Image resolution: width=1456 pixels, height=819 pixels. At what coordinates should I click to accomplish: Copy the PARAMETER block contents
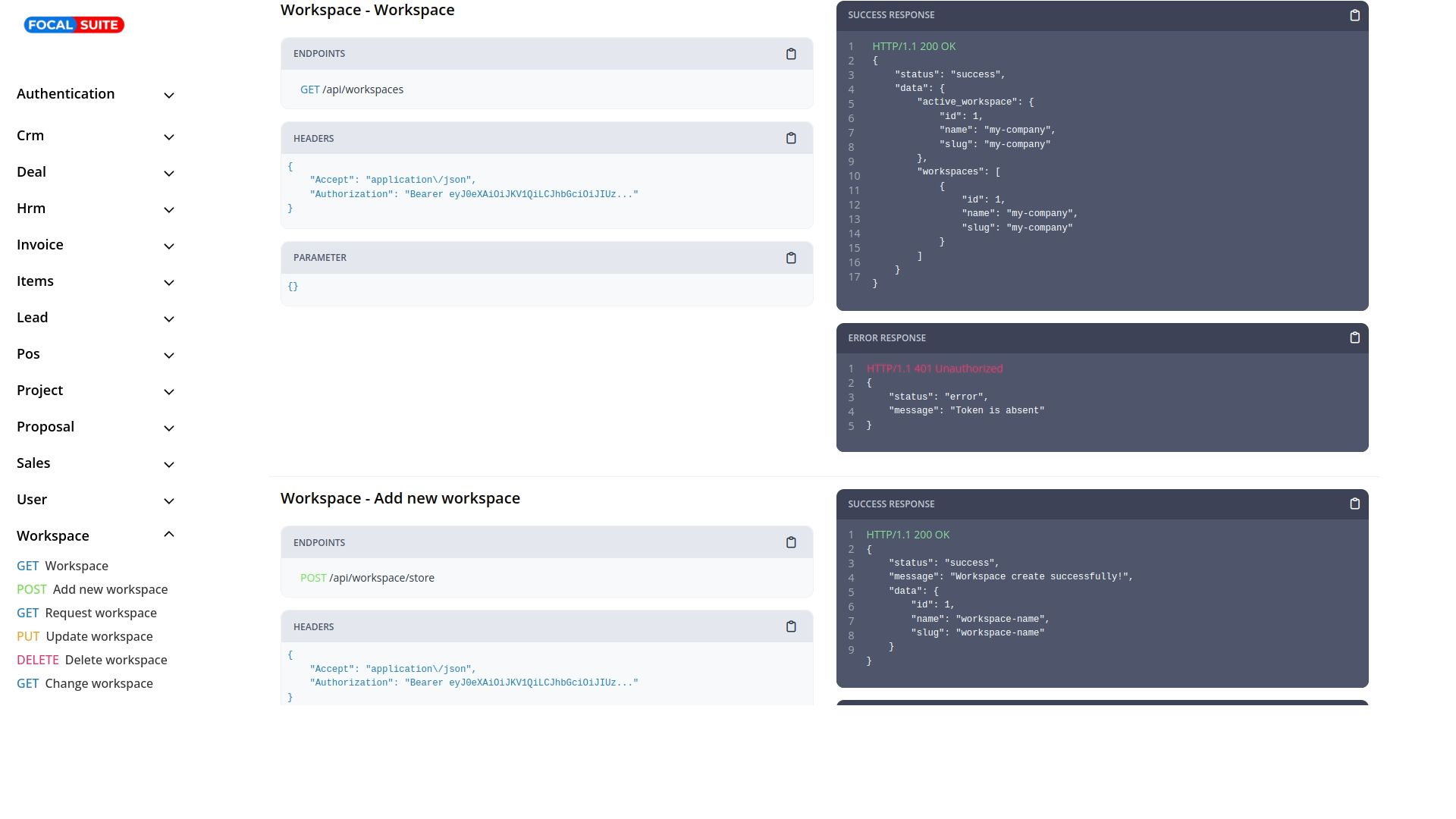tap(791, 258)
